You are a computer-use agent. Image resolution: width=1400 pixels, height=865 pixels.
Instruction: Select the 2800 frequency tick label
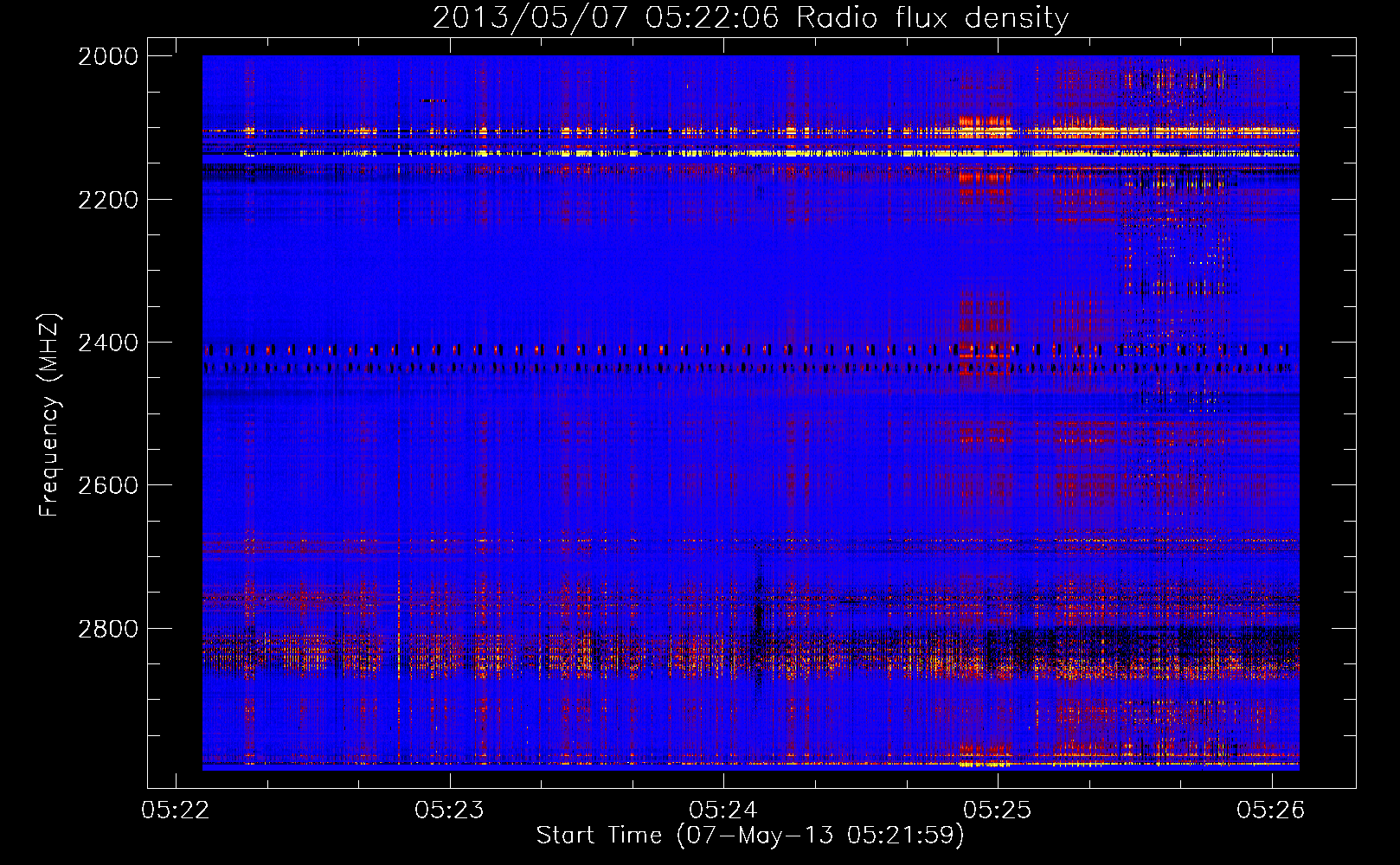point(108,629)
